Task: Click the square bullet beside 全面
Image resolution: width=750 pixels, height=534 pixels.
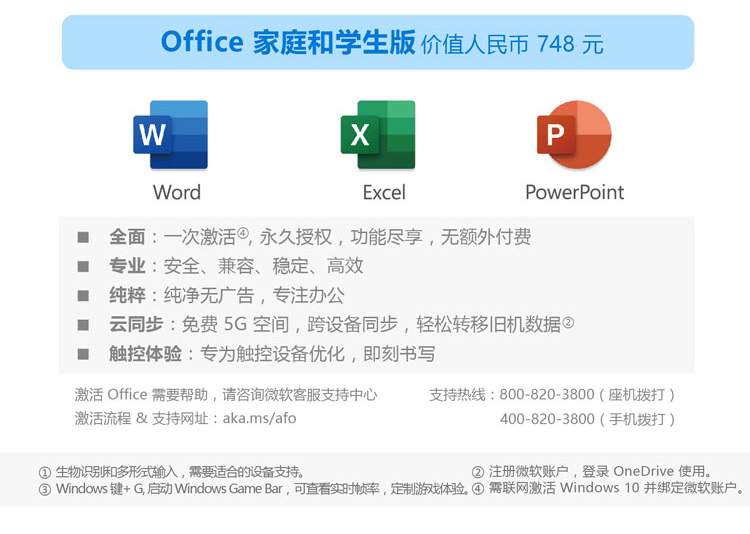Action: pos(84,238)
